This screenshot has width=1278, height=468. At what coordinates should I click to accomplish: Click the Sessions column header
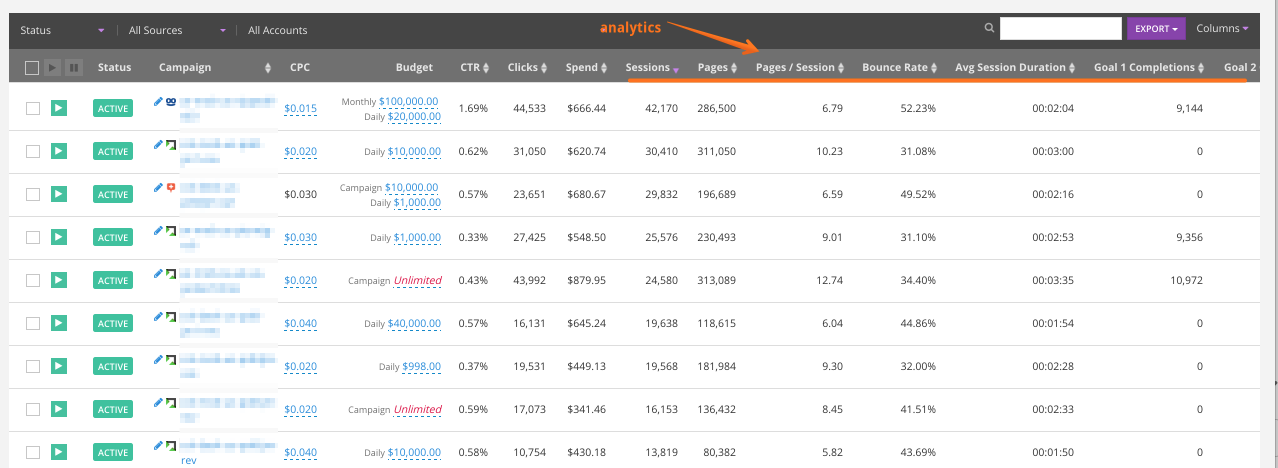tap(652, 68)
